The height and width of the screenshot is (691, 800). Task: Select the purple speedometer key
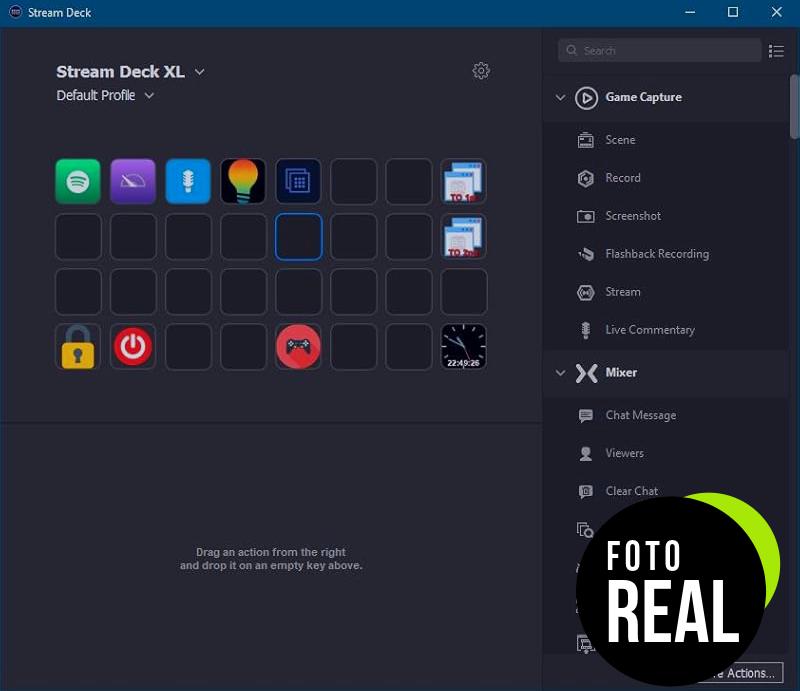(x=133, y=182)
